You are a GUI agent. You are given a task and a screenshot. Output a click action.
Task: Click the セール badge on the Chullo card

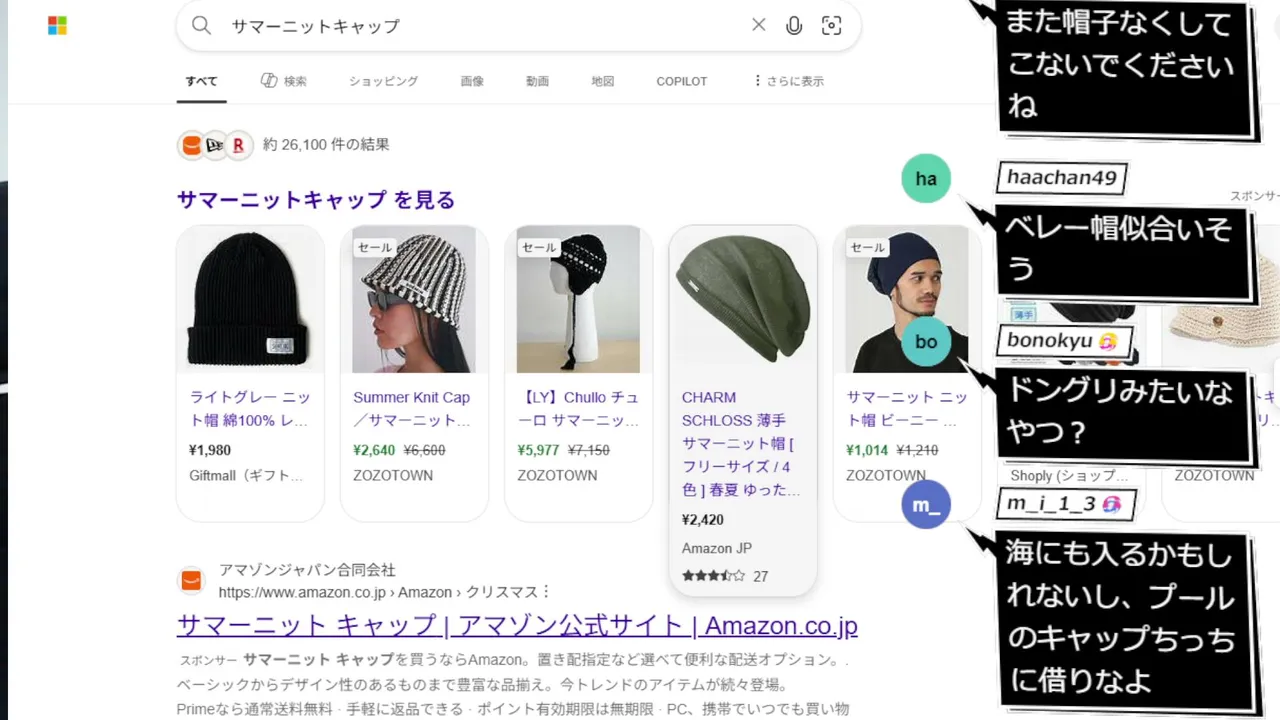(x=539, y=247)
